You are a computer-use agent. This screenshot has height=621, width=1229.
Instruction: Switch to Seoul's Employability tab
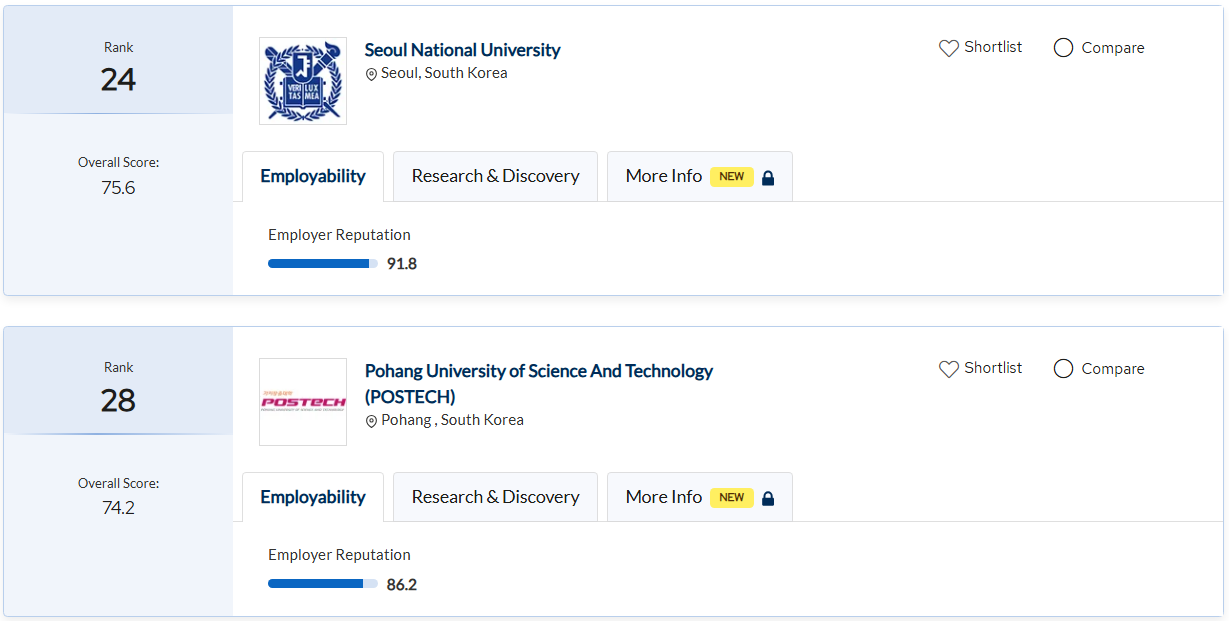click(313, 176)
